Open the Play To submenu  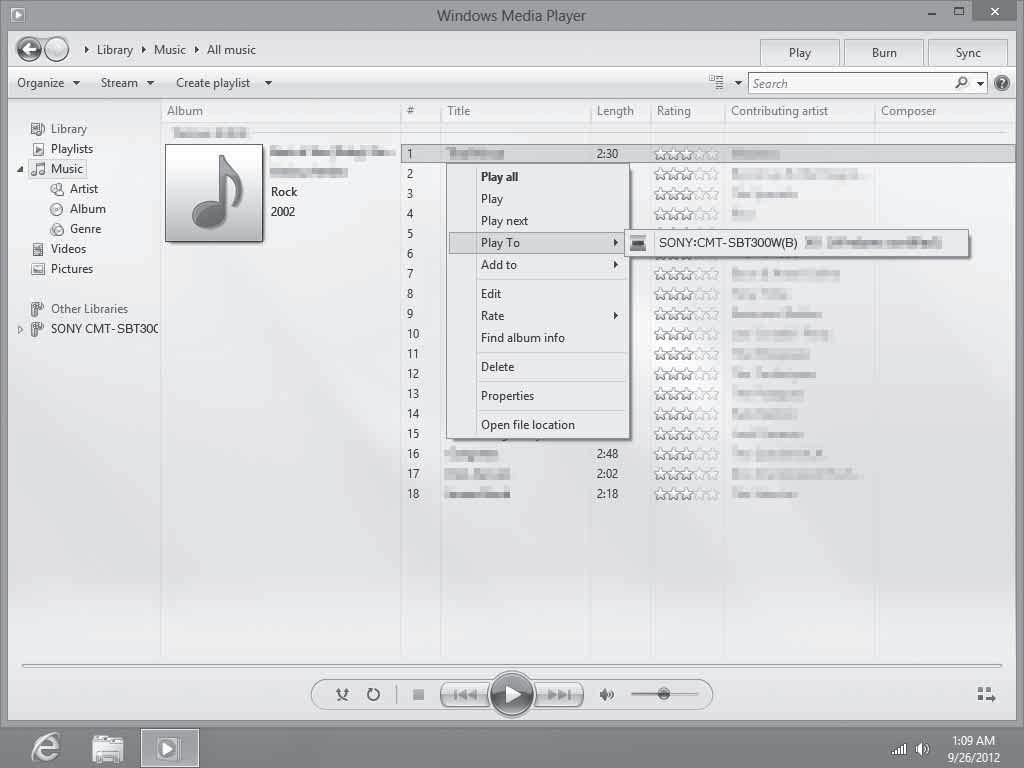click(538, 243)
